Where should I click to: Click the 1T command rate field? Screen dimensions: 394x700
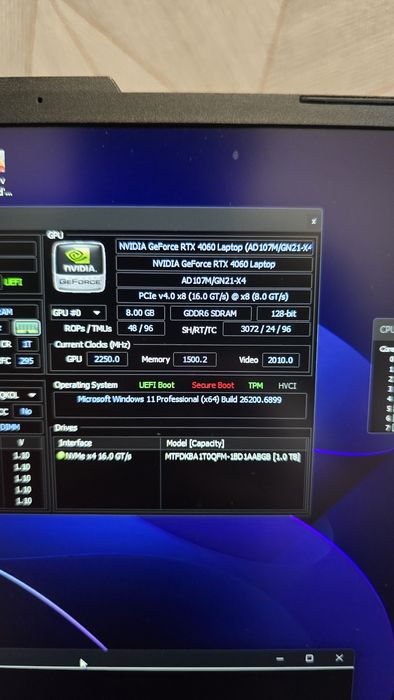pos(28,345)
